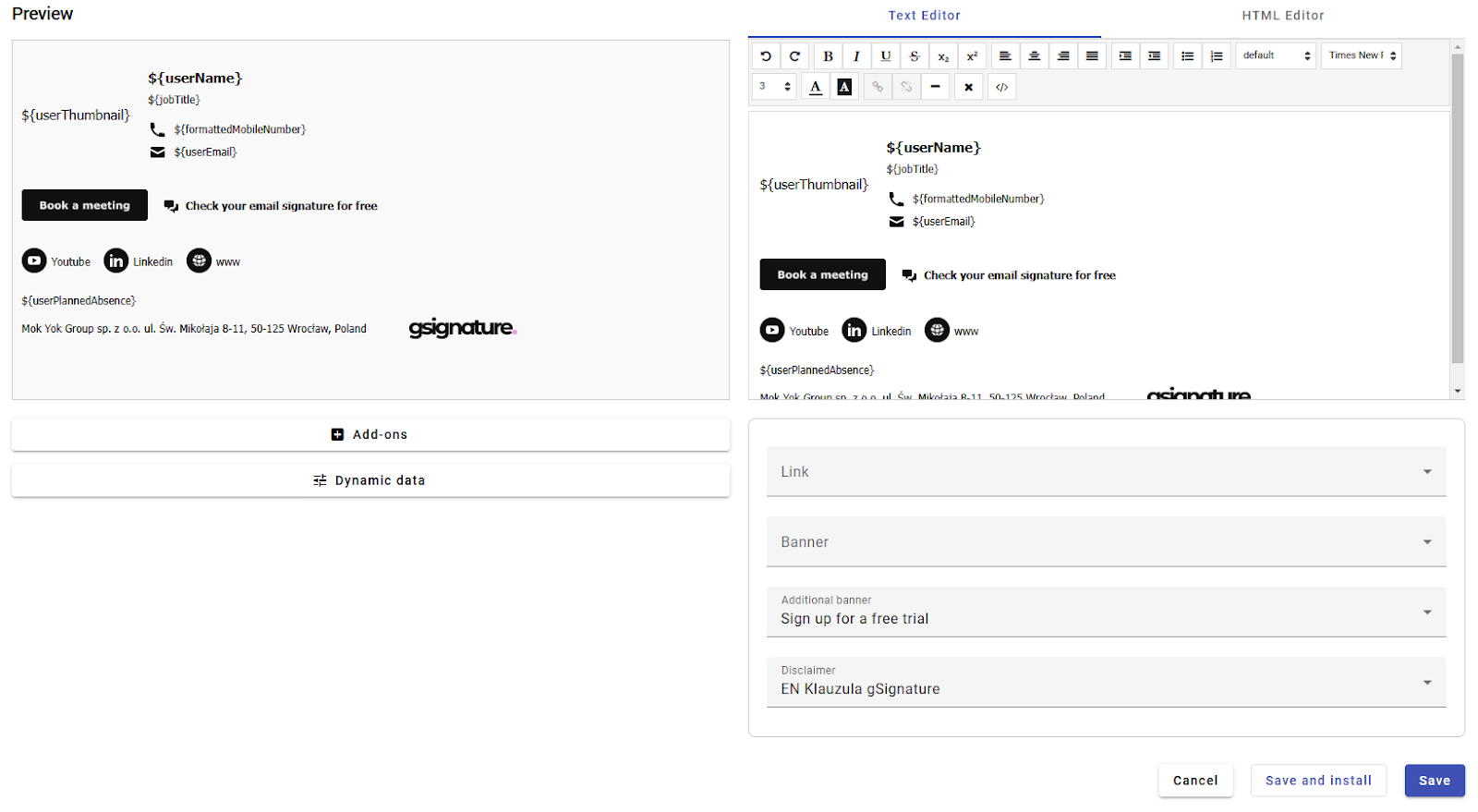
Task: Switch to the Text Editor tab
Action: point(924,16)
